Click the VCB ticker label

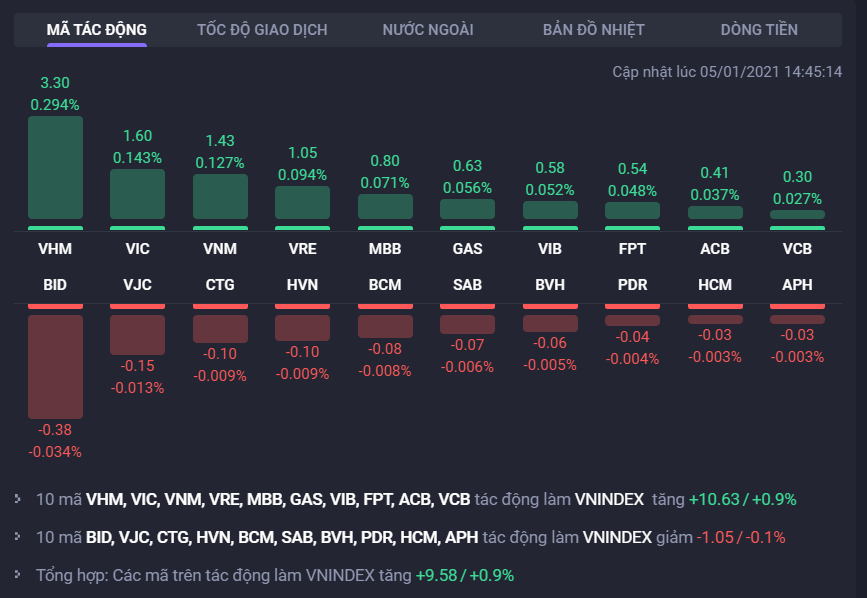tap(797, 247)
